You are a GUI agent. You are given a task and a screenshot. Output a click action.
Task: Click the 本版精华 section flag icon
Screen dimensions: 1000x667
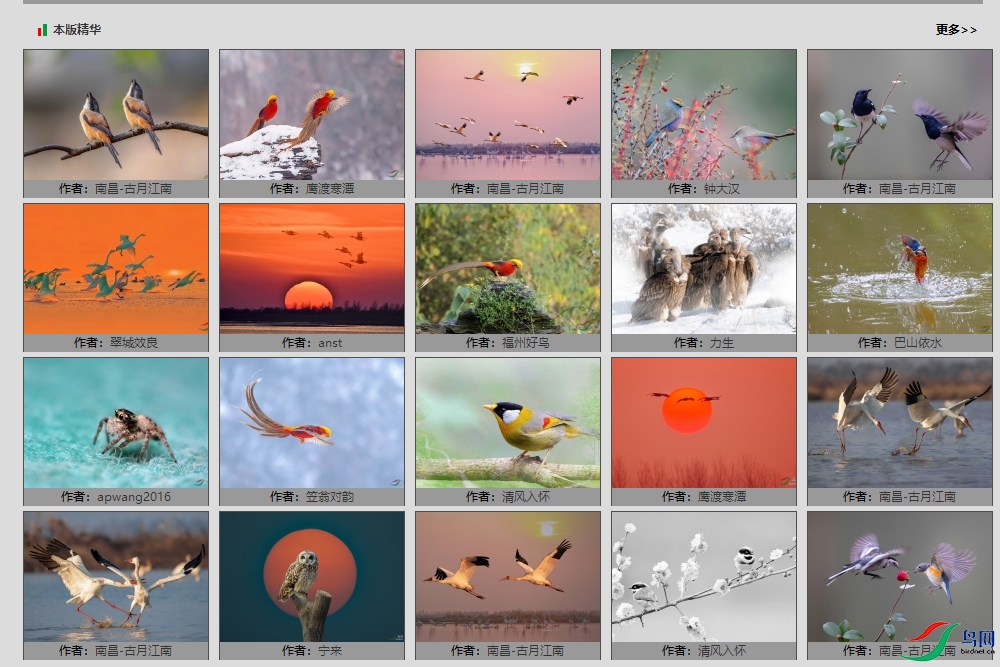coord(42,30)
